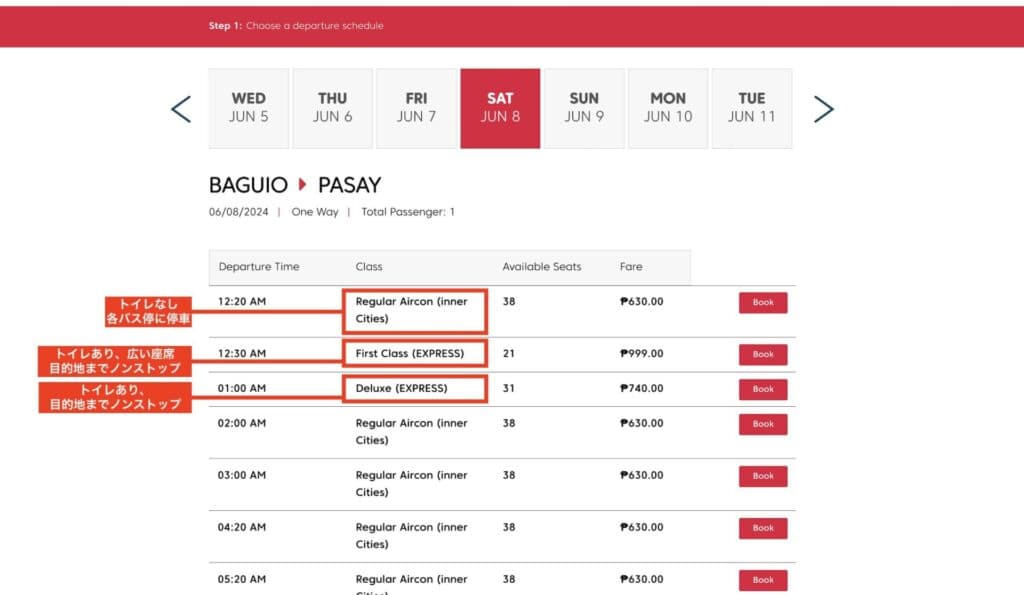Click the 06/08/2024 trip date text
This screenshot has height=595, width=1024.
238,212
